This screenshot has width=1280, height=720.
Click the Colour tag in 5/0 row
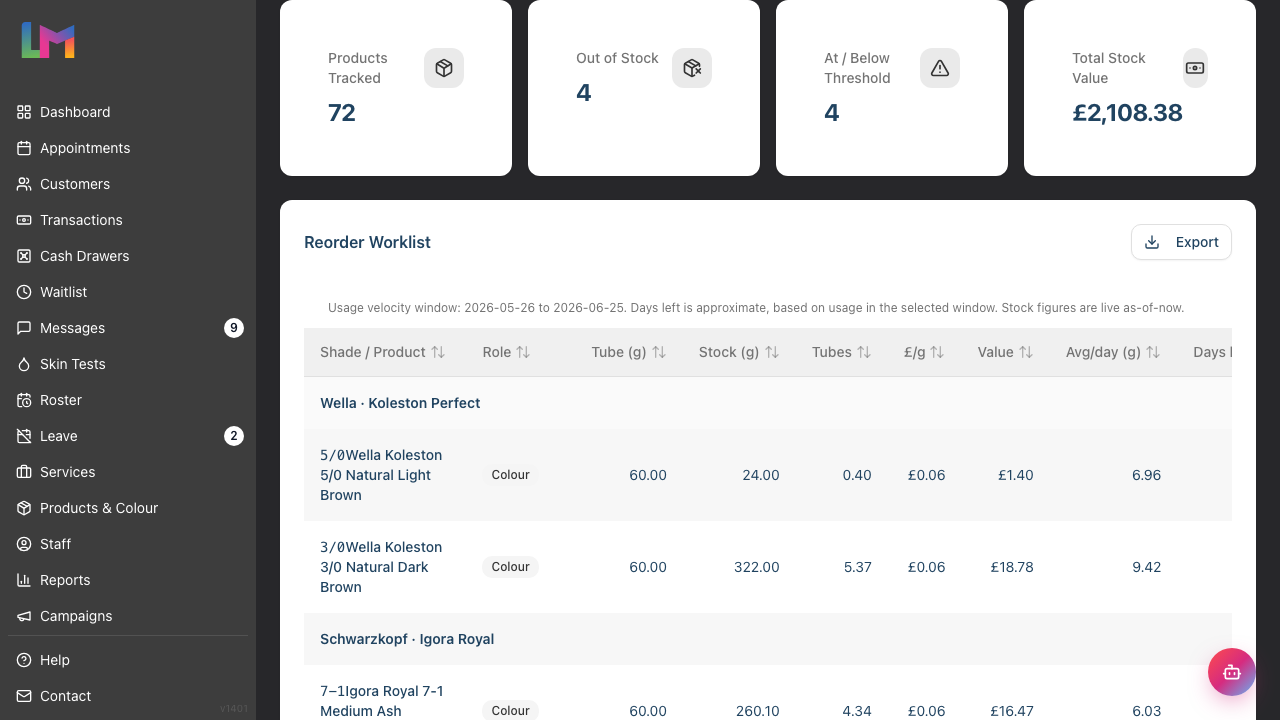[510, 475]
